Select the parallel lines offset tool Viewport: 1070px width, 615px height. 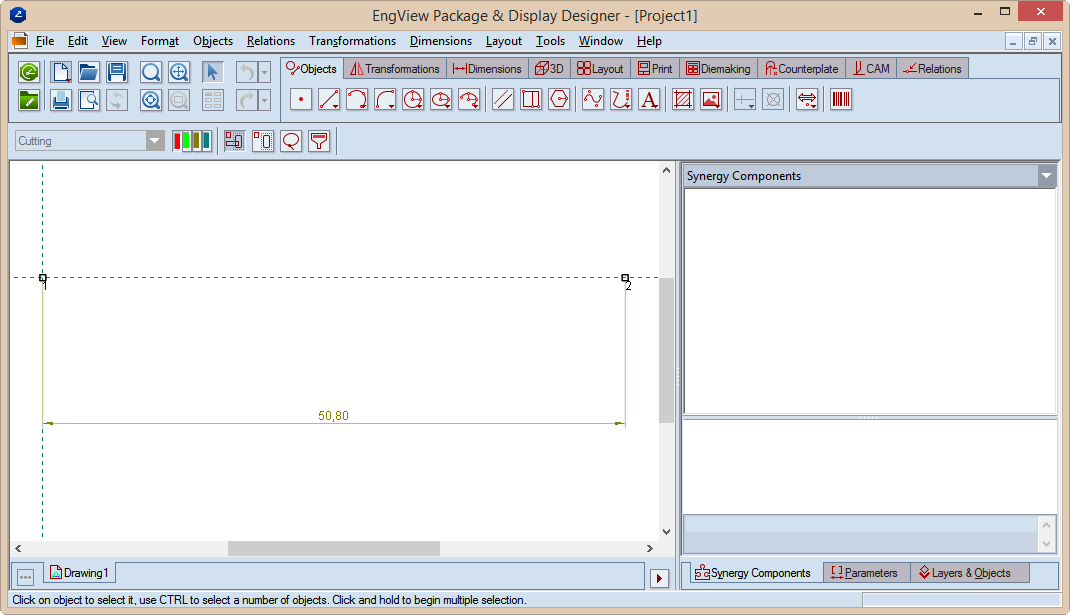point(503,100)
